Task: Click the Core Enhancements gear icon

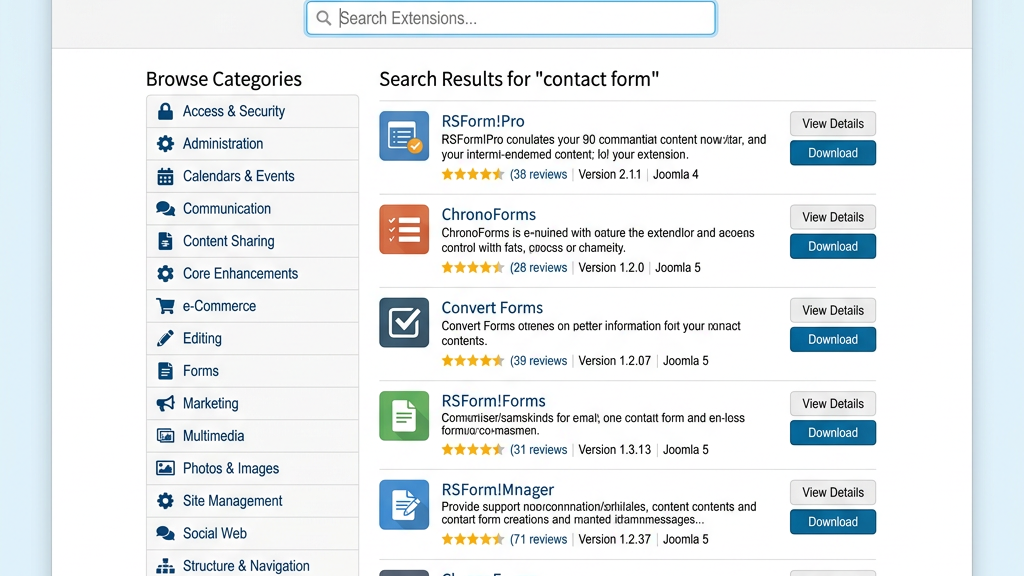Action: point(166,273)
